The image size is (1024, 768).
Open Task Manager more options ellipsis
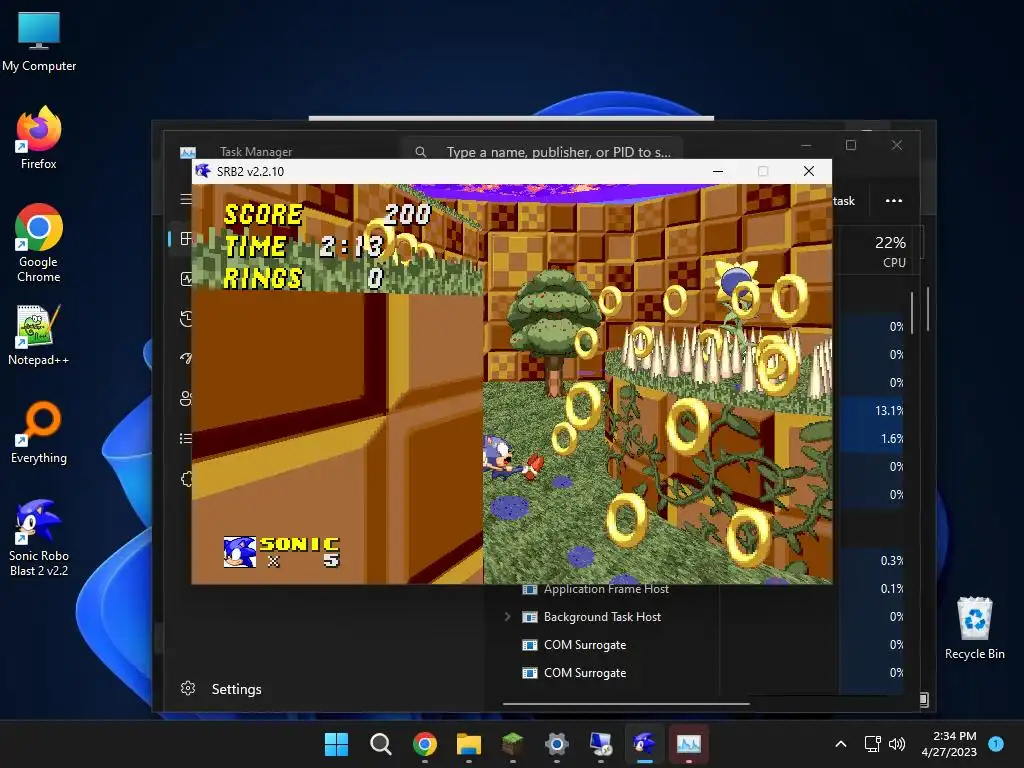893,200
